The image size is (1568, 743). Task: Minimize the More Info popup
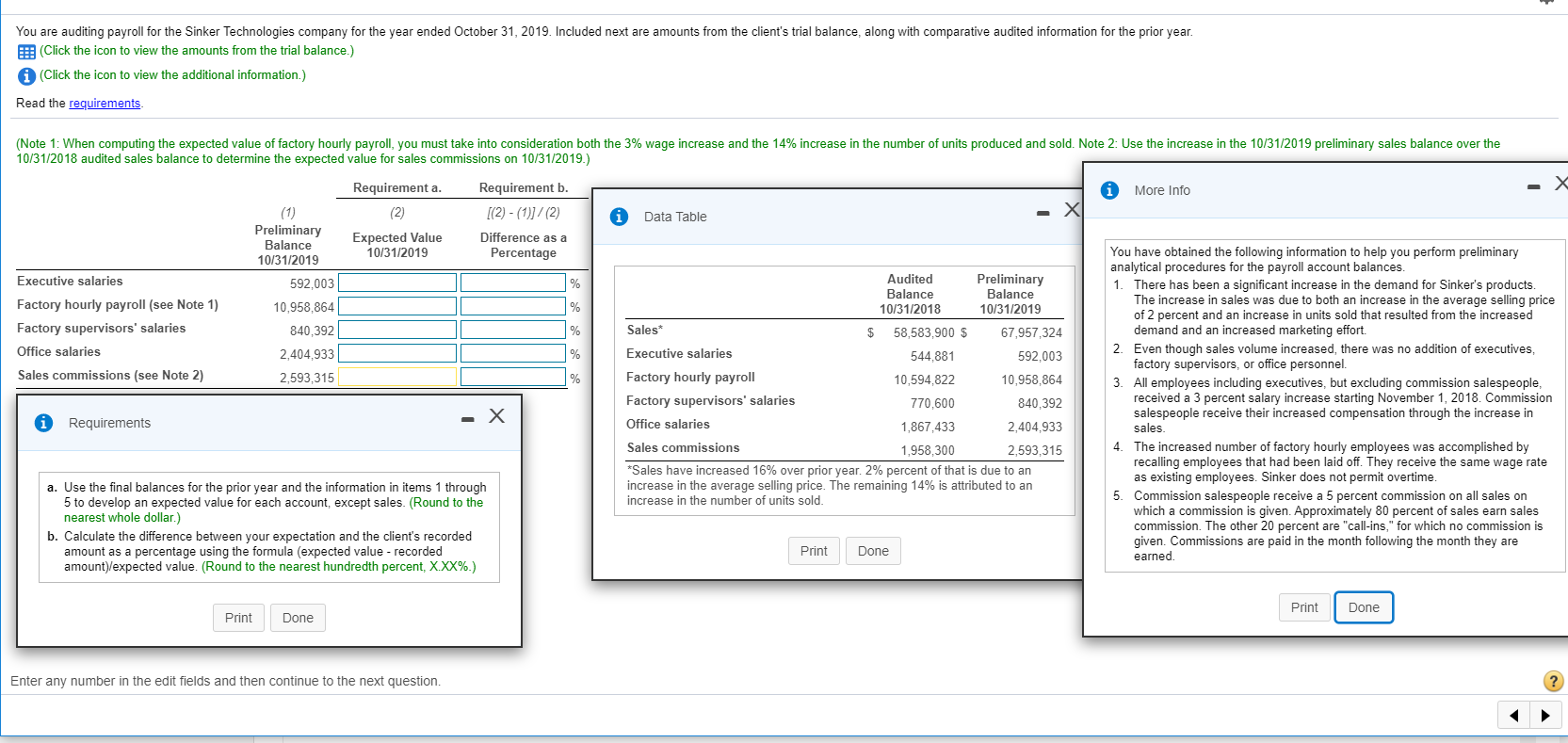pyautogui.click(x=1534, y=187)
